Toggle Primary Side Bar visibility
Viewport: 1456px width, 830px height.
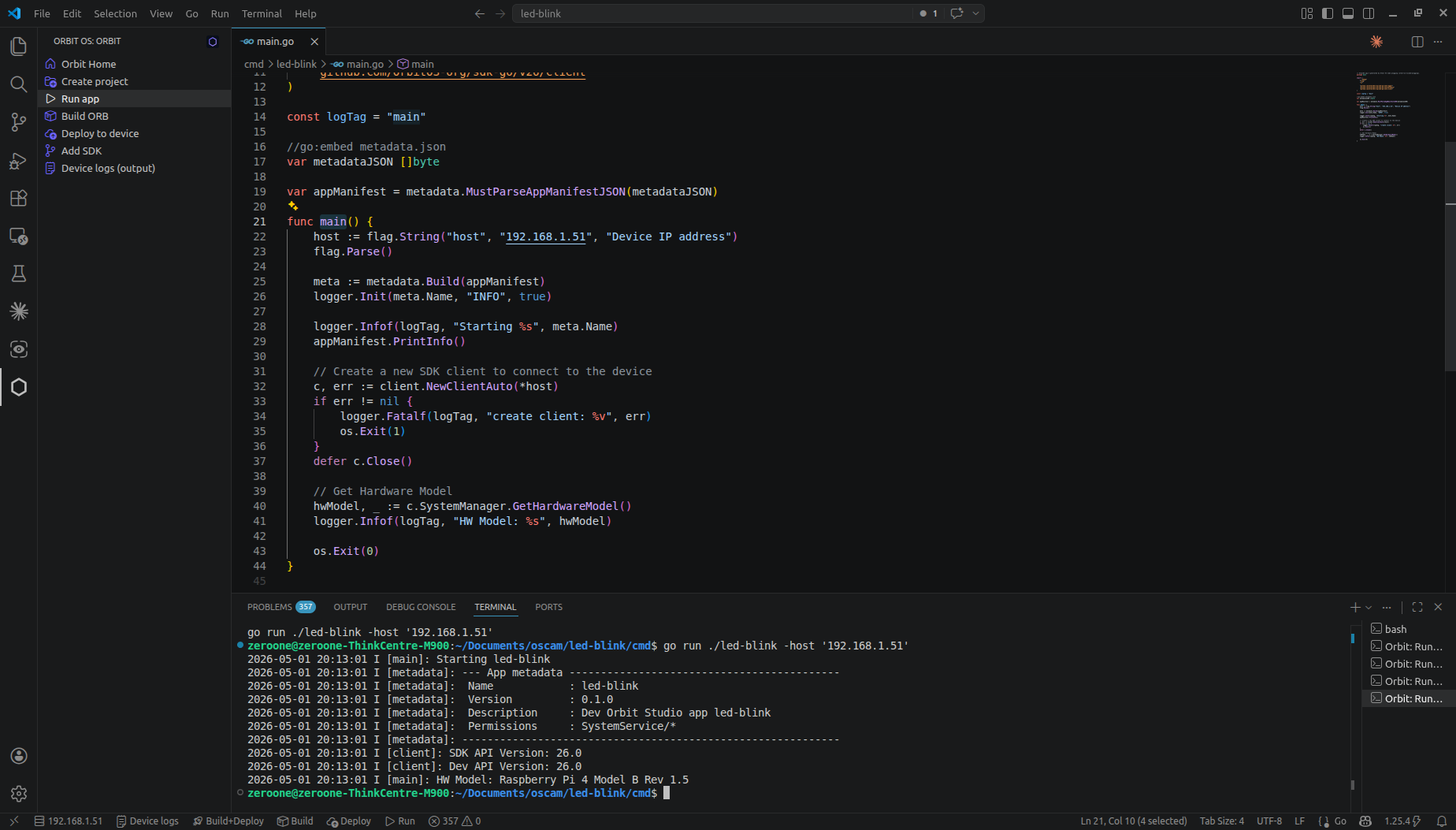pos(1328,13)
